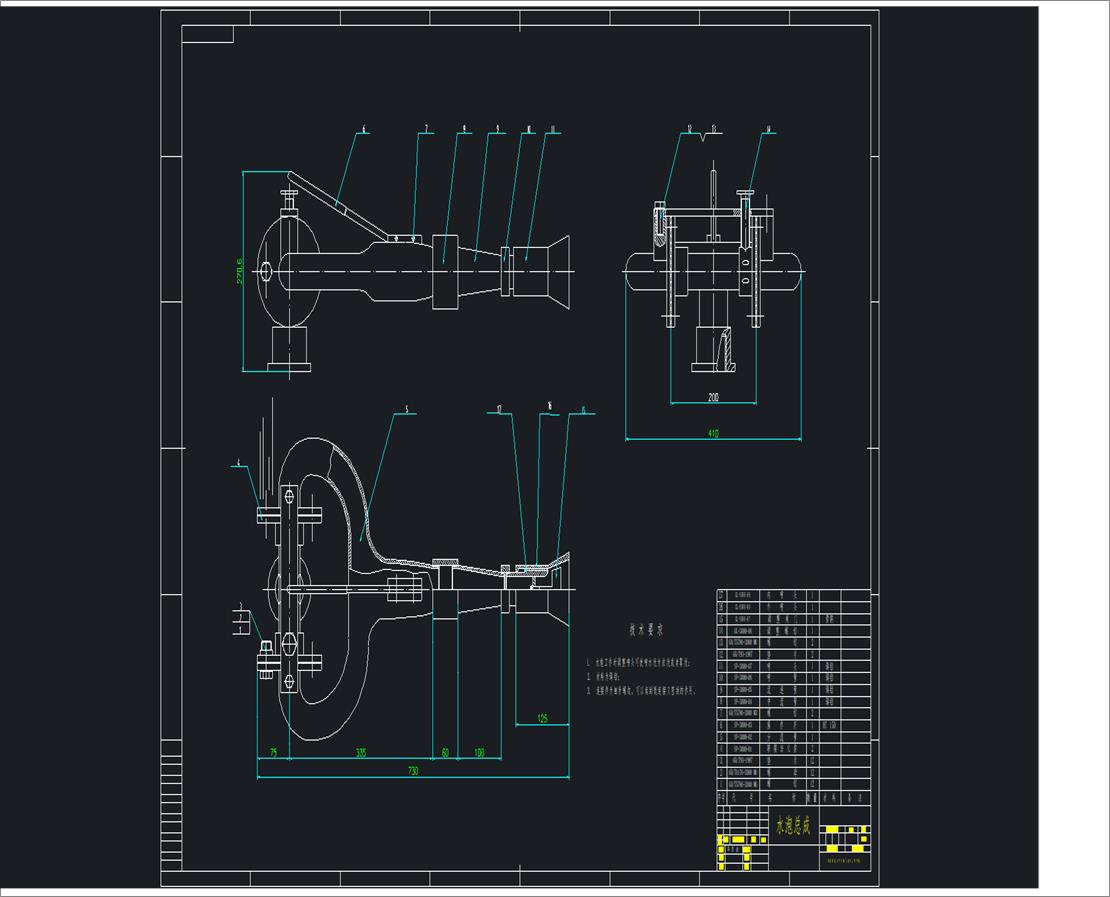
Task: Click the 100 dimension label
Action: [x=479, y=752]
